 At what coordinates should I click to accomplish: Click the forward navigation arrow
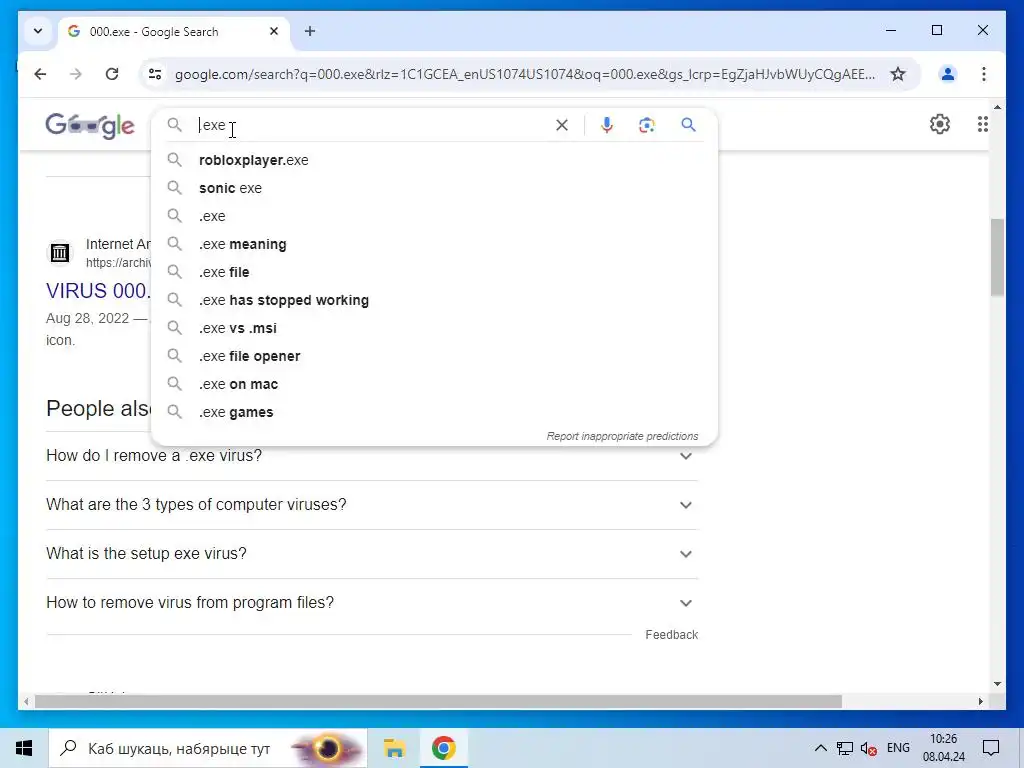click(76, 74)
